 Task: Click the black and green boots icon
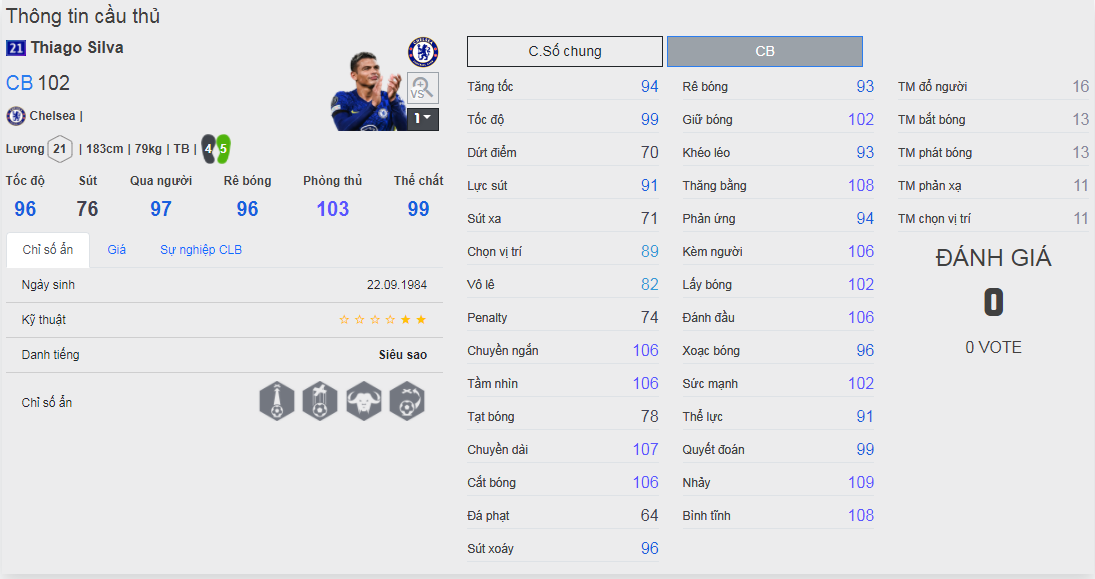[215, 149]
